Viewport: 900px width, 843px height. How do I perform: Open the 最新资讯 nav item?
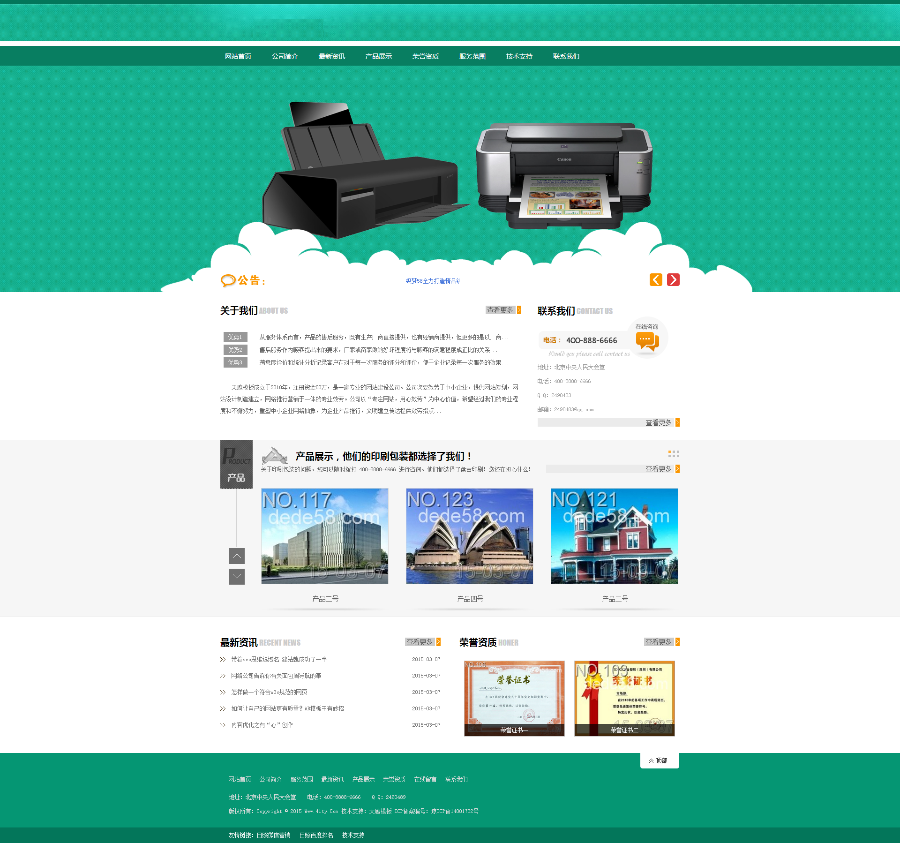click(332, 56)
